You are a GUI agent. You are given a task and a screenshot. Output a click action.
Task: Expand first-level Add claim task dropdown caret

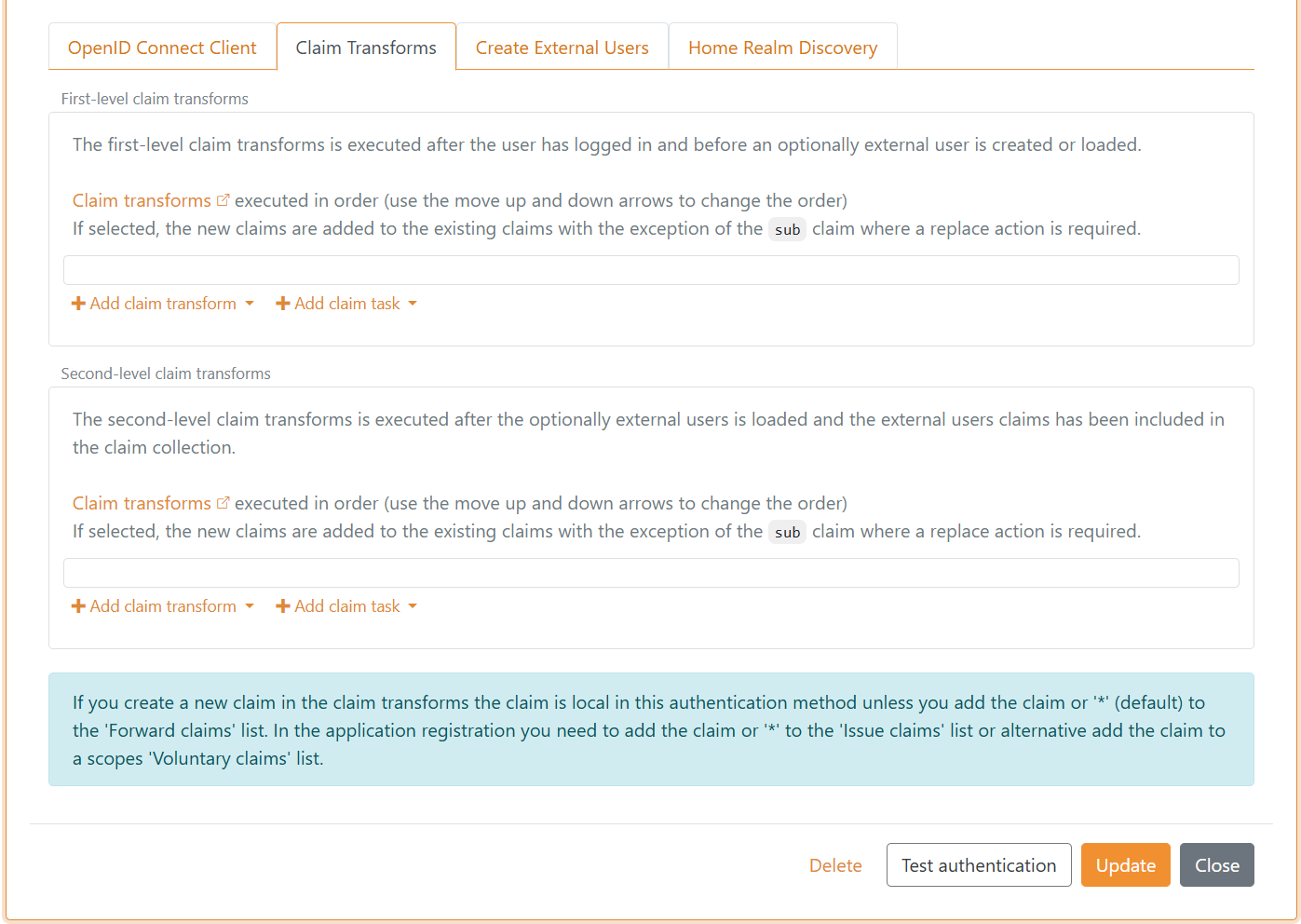click(413, 304)
